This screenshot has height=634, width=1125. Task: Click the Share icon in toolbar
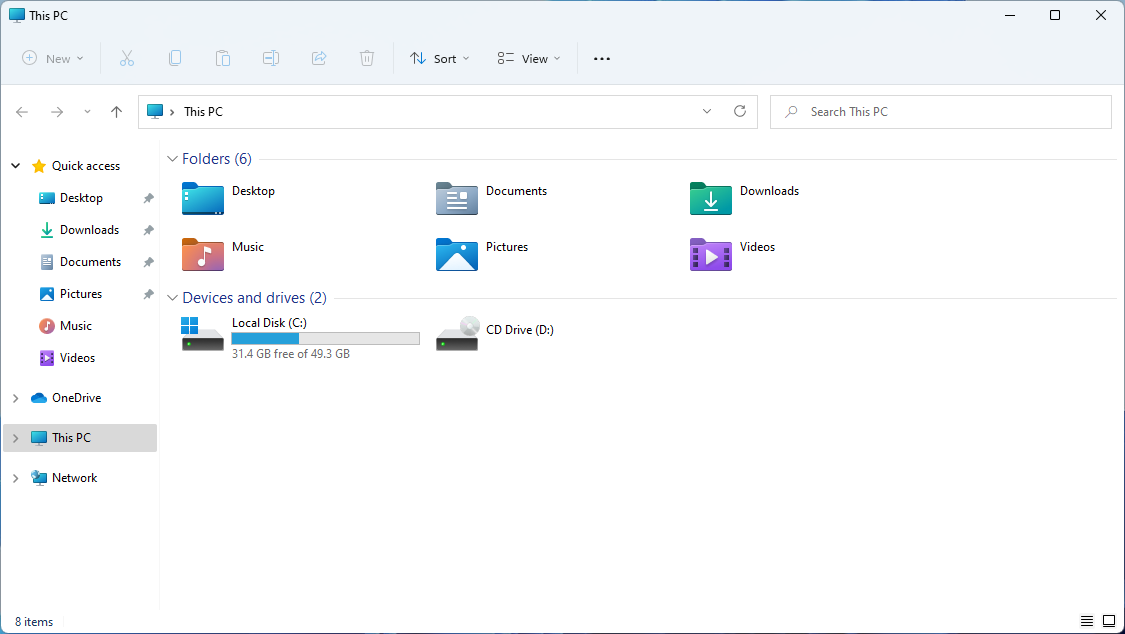(319, 59)
